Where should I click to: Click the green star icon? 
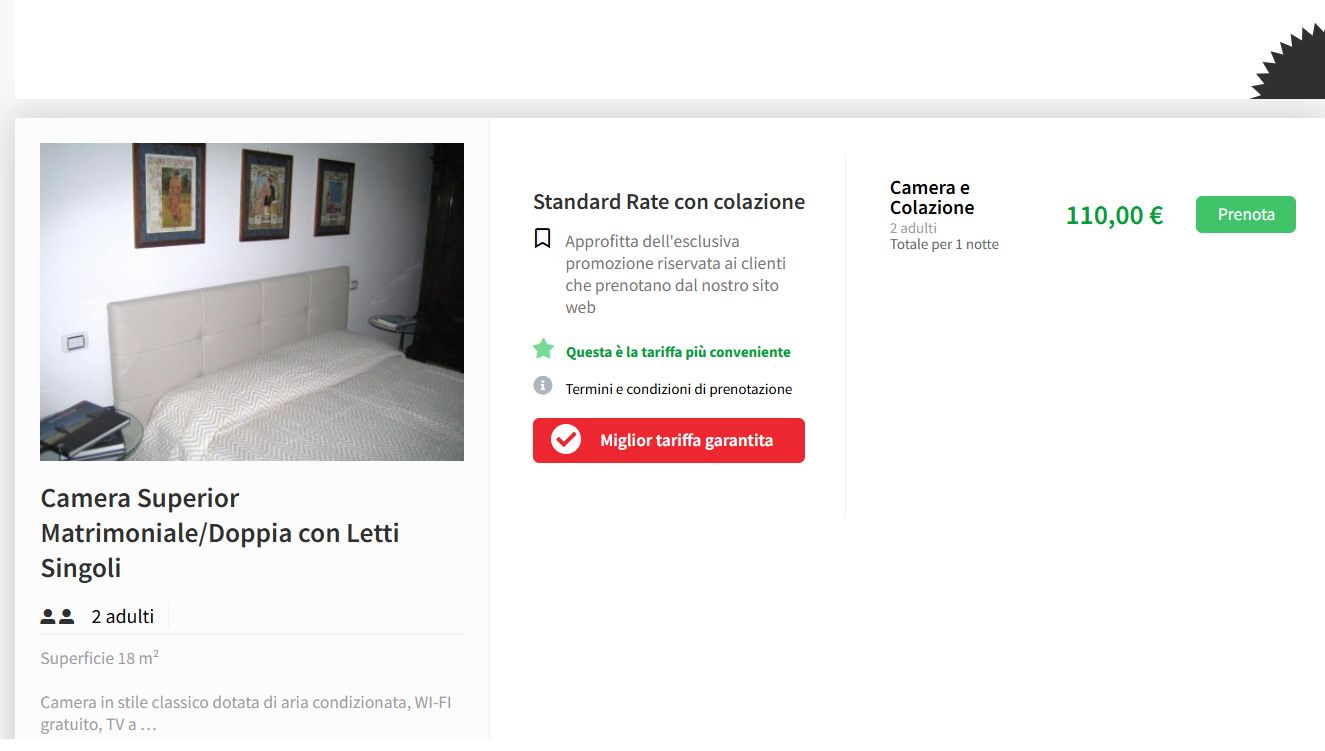pyautogui.click(x=543, y=349)
